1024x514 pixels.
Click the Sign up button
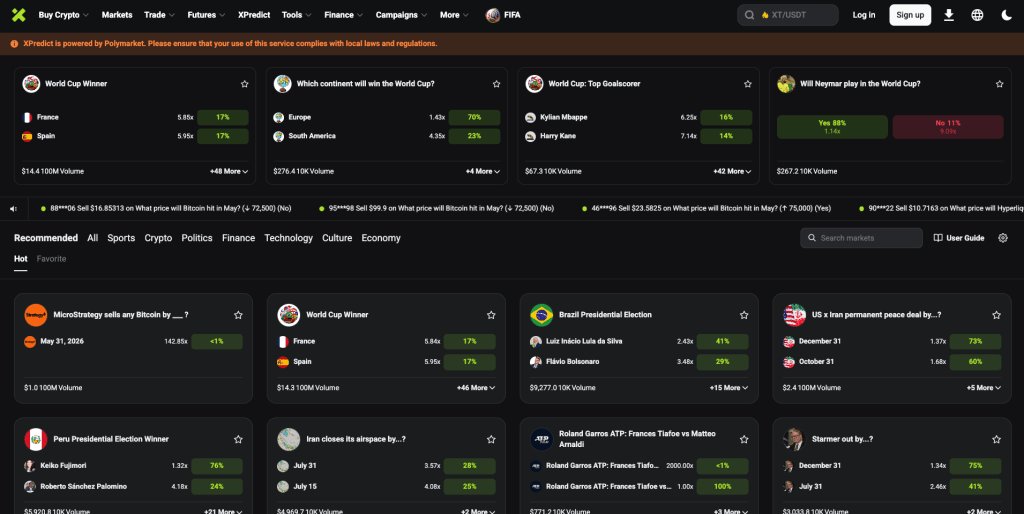tap(910, 15)
